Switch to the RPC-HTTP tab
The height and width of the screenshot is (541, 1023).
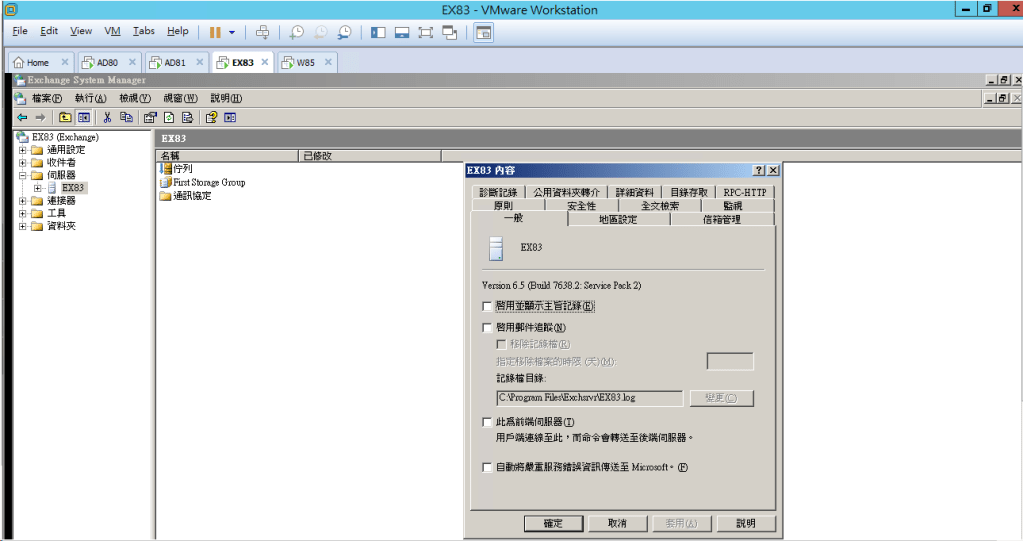pyautogui.click(x=745, y=192)
